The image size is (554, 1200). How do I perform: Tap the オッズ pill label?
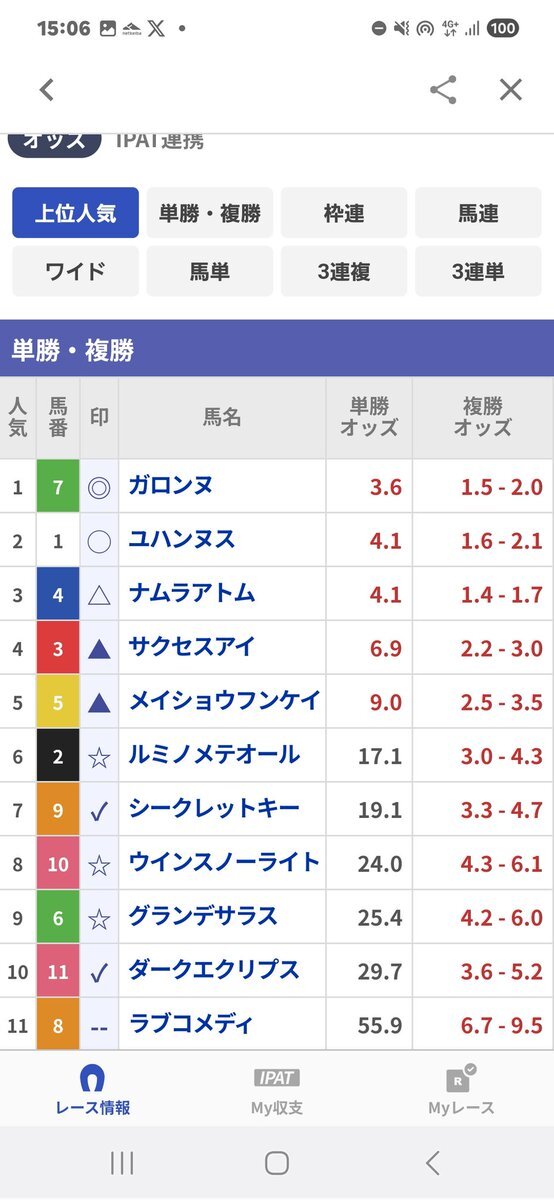tap(55, 140)
